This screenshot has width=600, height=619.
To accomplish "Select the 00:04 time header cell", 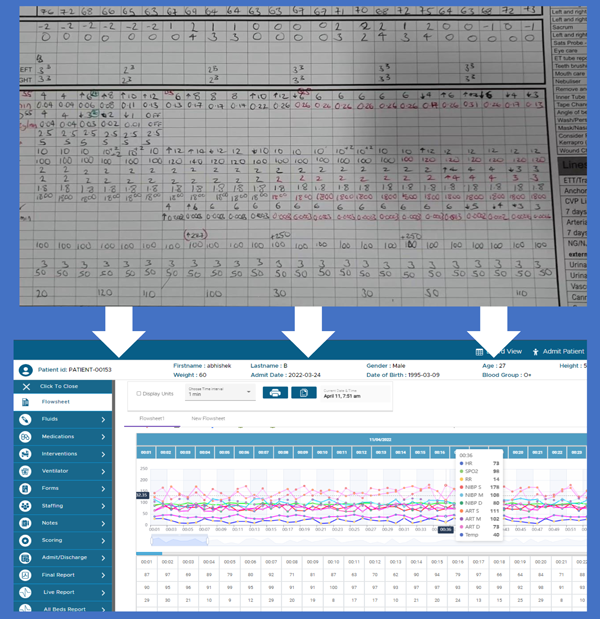I will click(x=204, y=452).
